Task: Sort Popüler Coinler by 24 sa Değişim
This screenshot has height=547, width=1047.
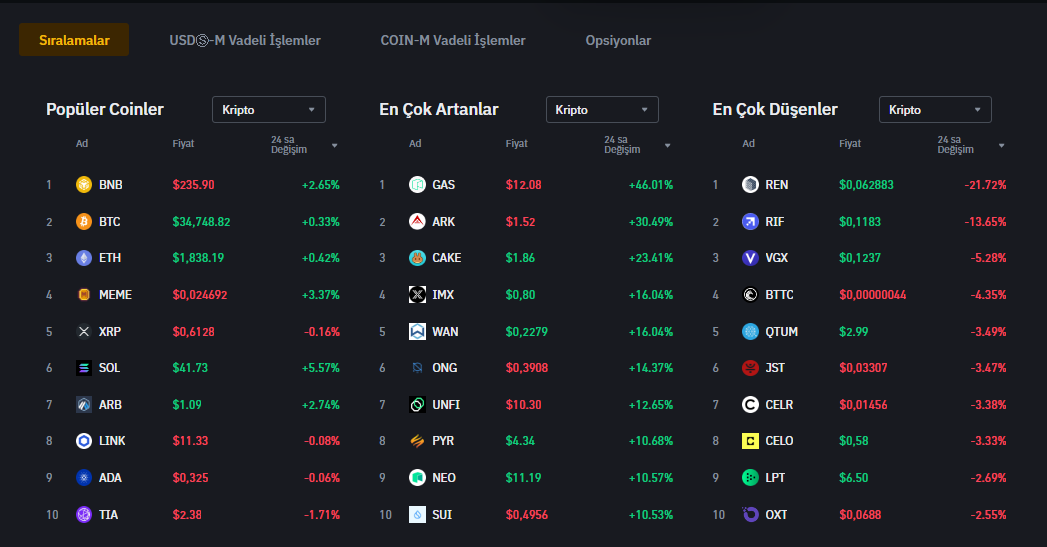Action: pyautogui.click(x=304, y=145)
